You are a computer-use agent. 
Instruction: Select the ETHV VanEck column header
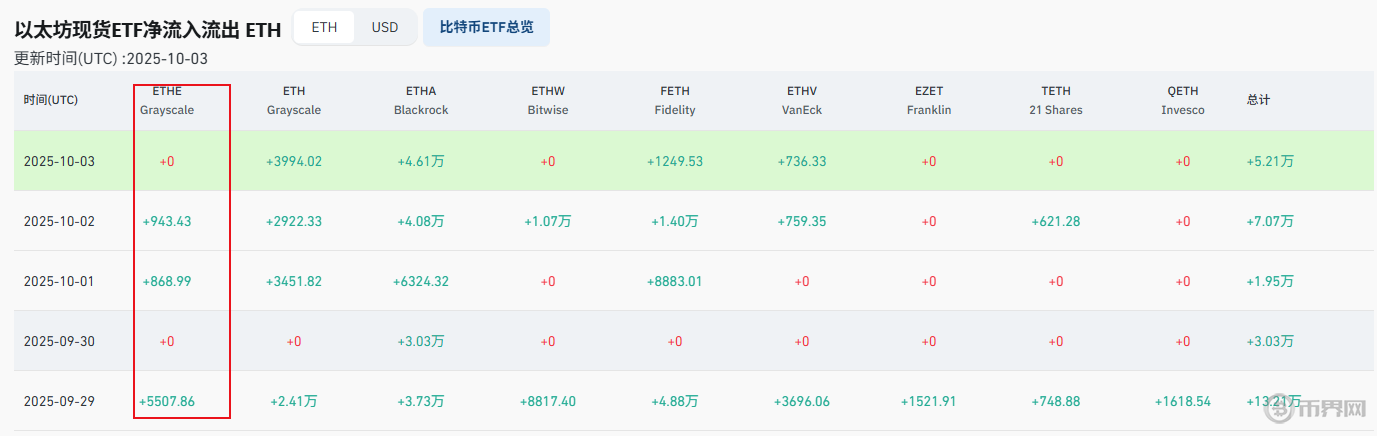pos(802,100)
